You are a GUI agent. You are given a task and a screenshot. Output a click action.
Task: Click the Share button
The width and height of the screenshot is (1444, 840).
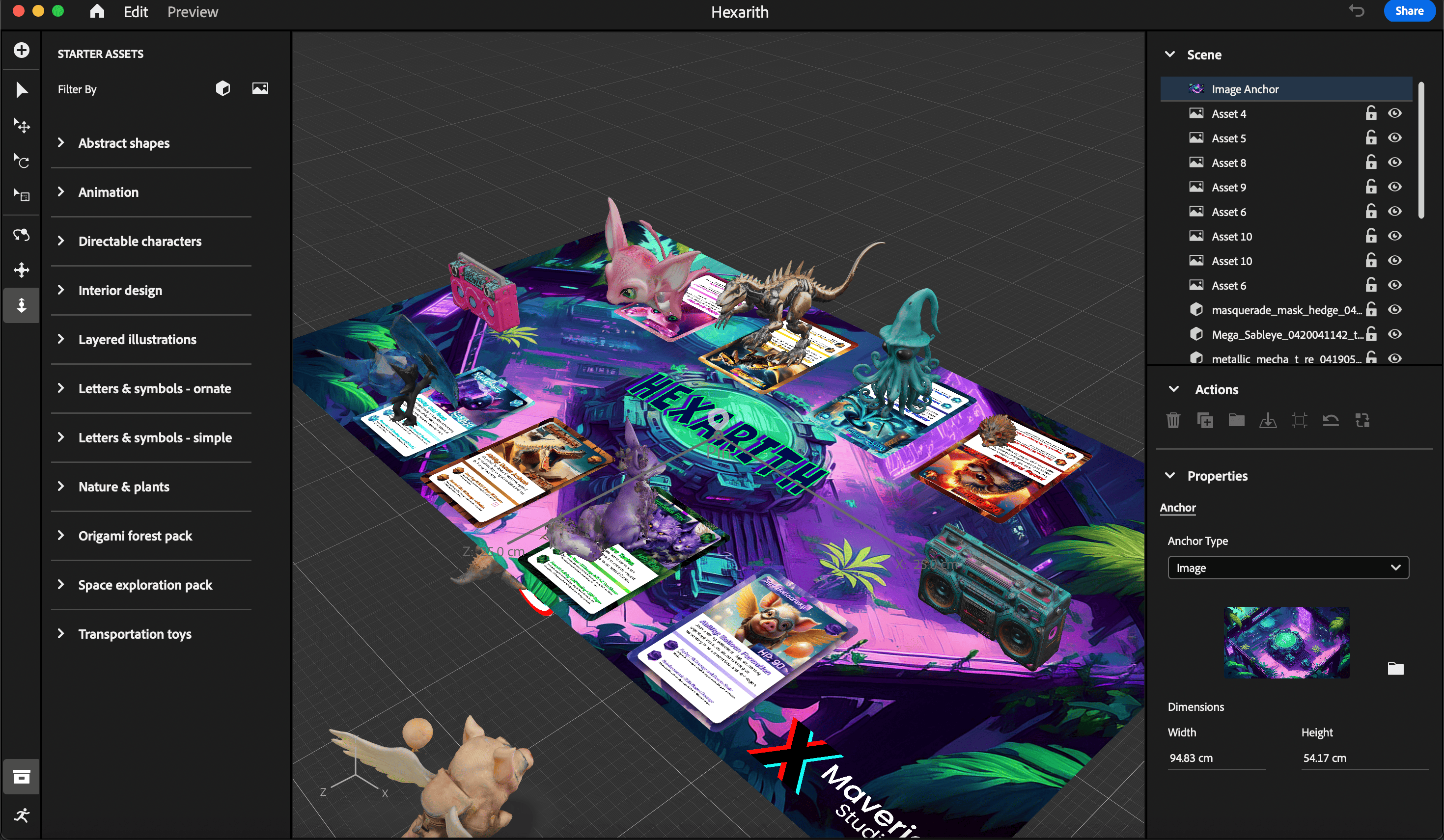[x=1409, y=11]
